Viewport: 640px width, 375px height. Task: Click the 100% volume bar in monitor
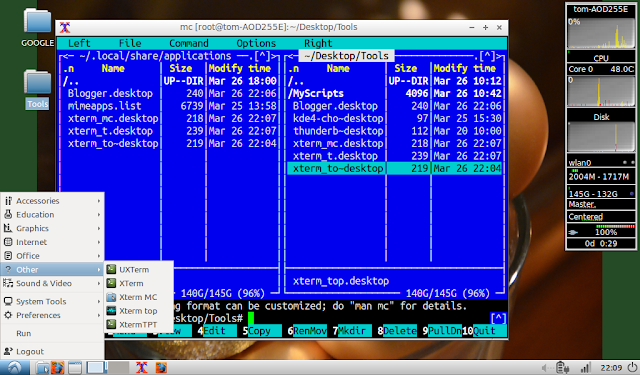click(x=601, y=232)
